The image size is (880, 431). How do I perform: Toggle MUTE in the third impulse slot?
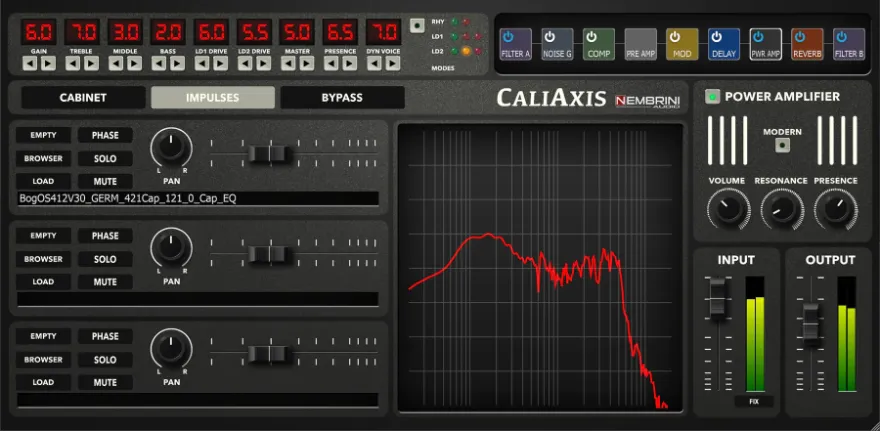click(x=105, y=382)
